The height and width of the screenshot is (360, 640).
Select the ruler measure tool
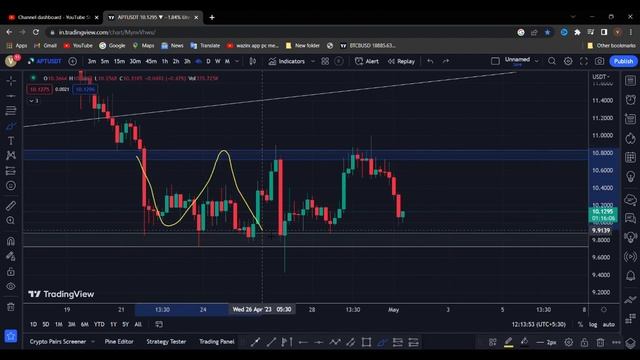[x=11, y=205]
